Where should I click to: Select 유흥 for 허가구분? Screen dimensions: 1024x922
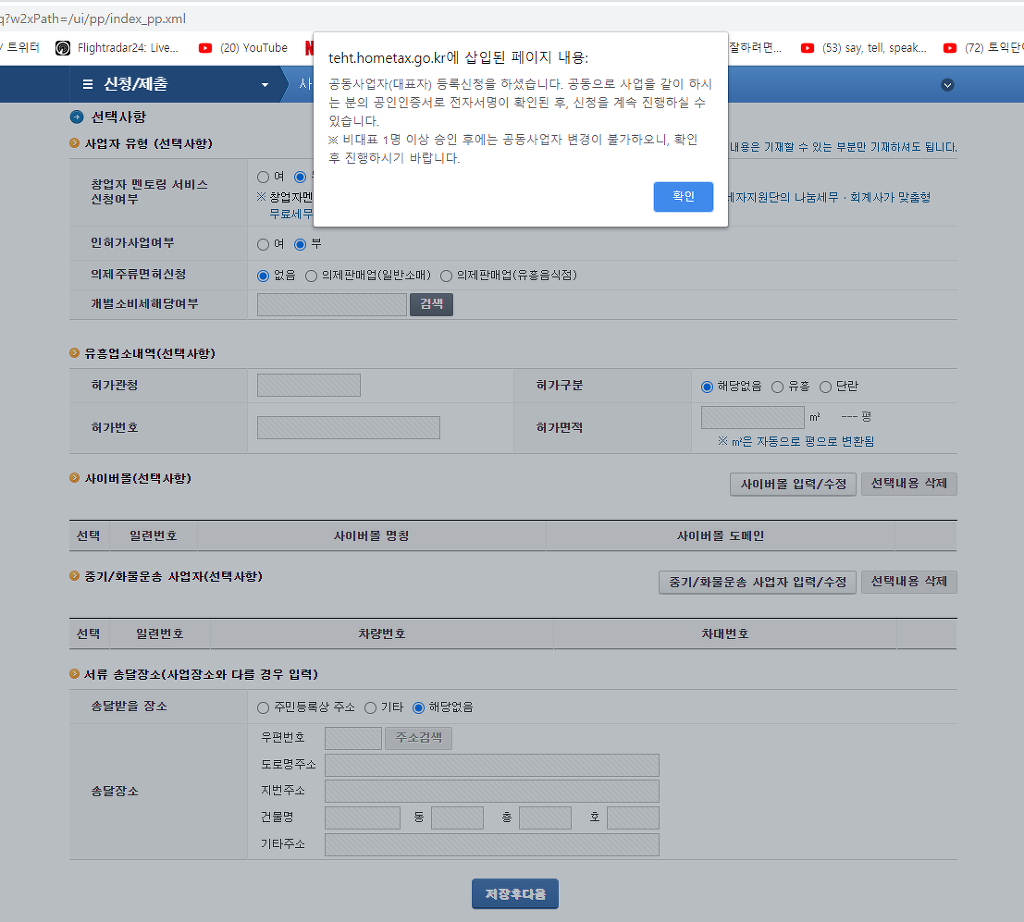click(777, 387)
